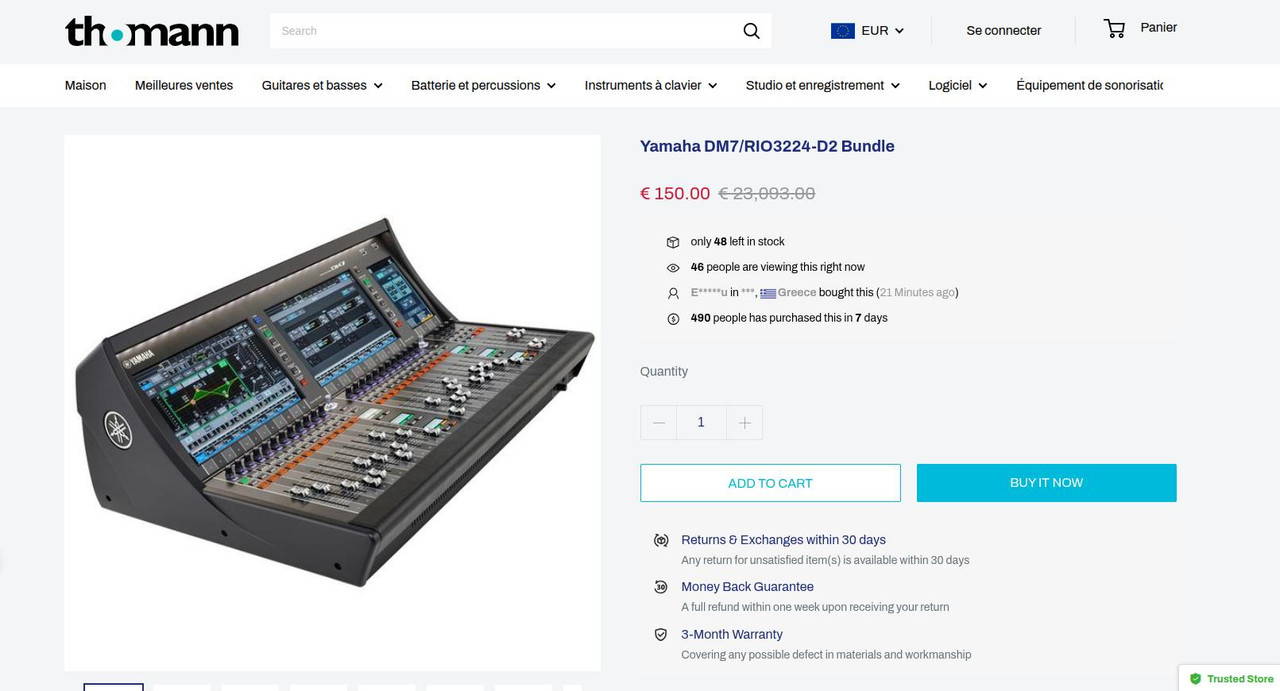The image size is (1280, 691).
Task: Click the Yamaha DM7 product image
Action: pyautogui.click(x=333, y=403)
